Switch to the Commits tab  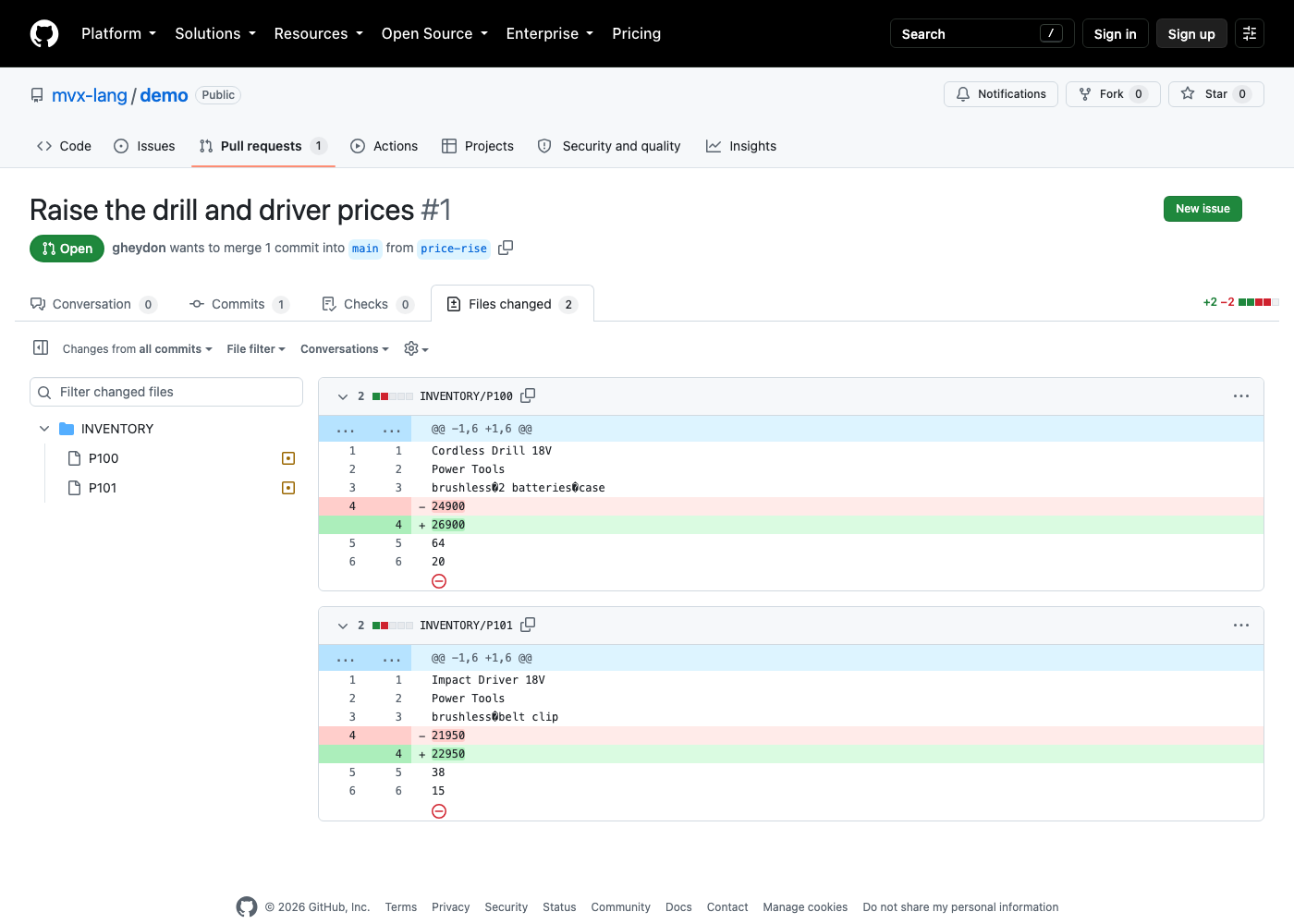pyautogui.click(x=239, y=304)
